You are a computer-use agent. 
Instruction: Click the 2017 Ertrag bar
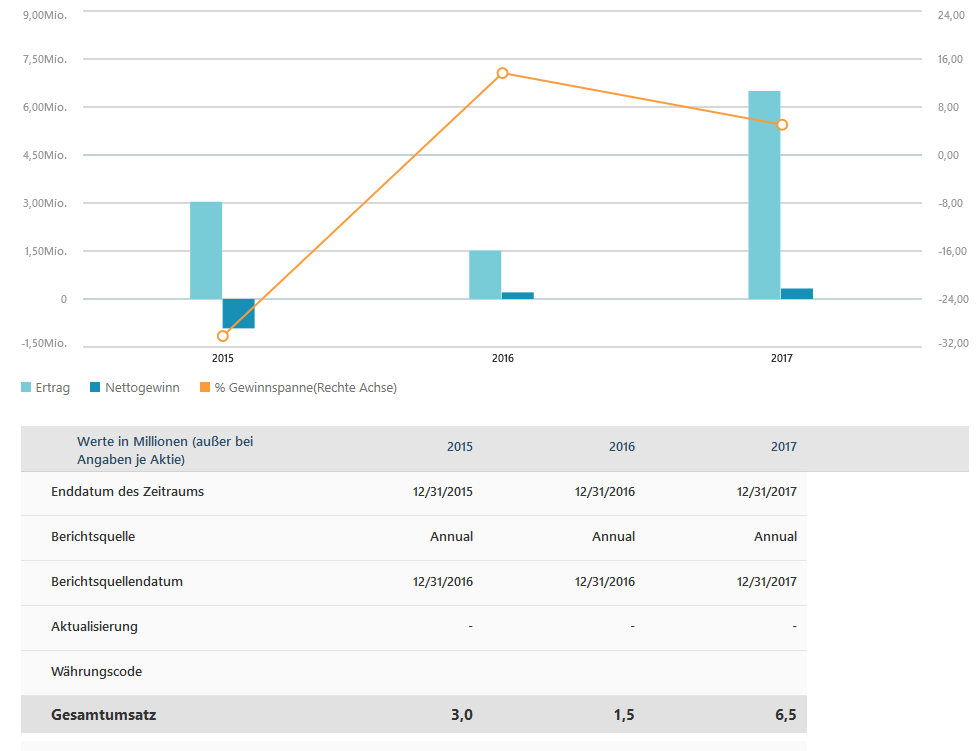pyautogui.click(x=764, y=195)
